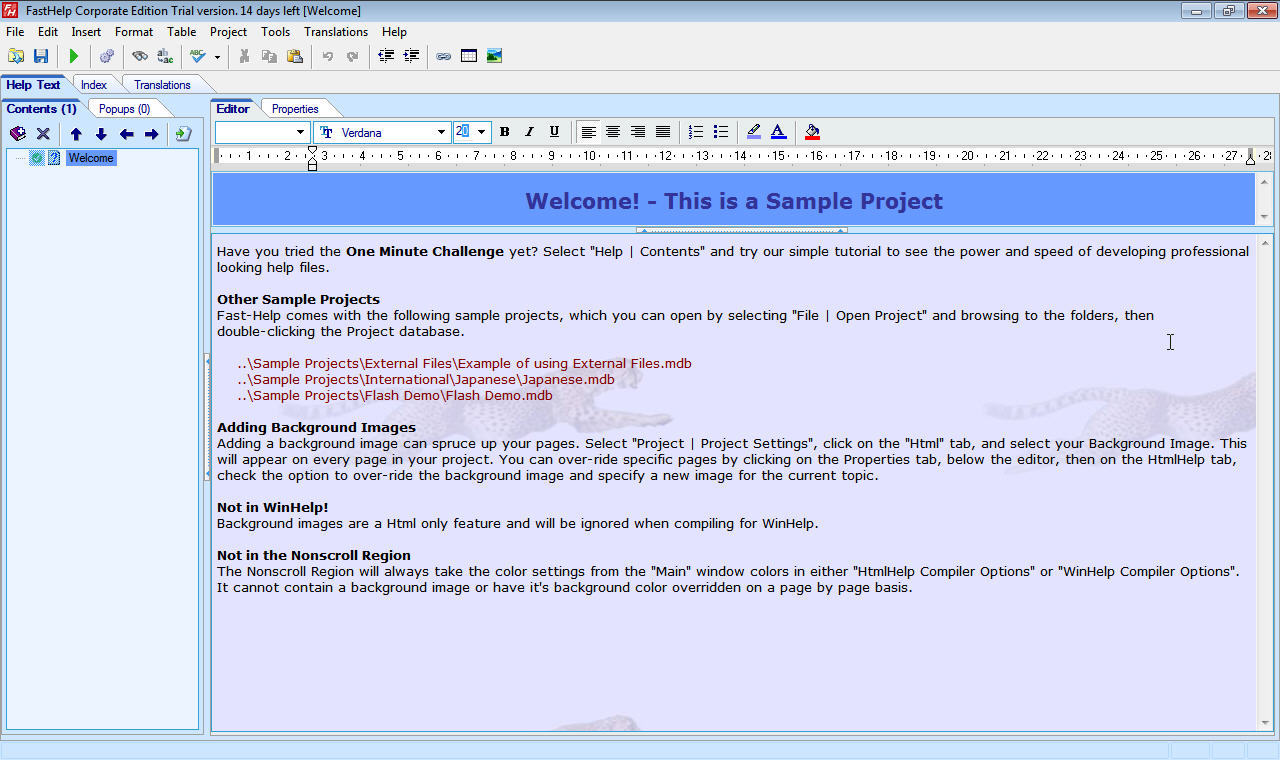Justify the text alignment
Viewport: 1280px width, 760px height.
(x=662, y=132)
